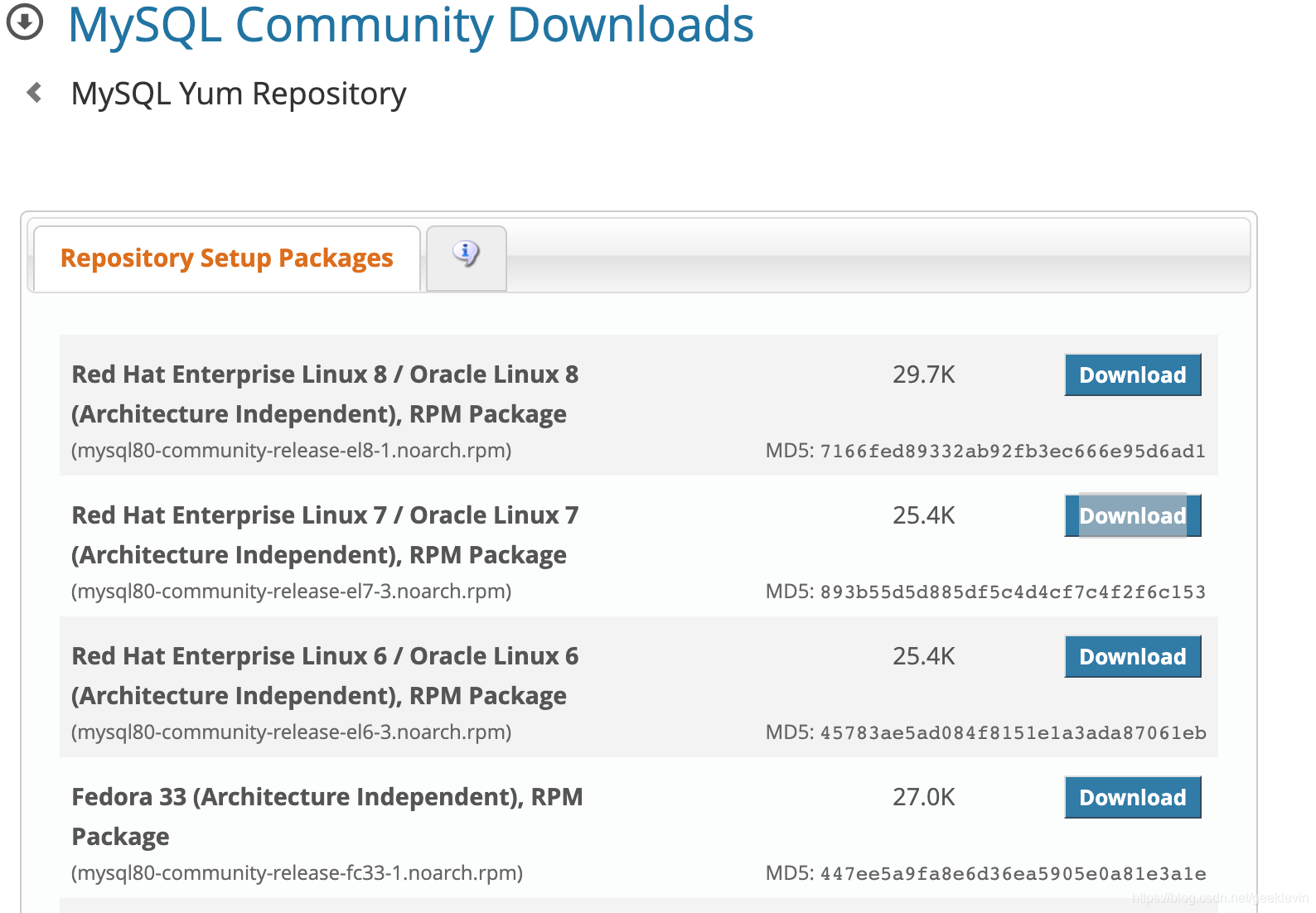This screenshot has width=1316, height=913.
Task: Click the back chevron beside MySQL Yum Repository
Action: (x=35, y=92)
